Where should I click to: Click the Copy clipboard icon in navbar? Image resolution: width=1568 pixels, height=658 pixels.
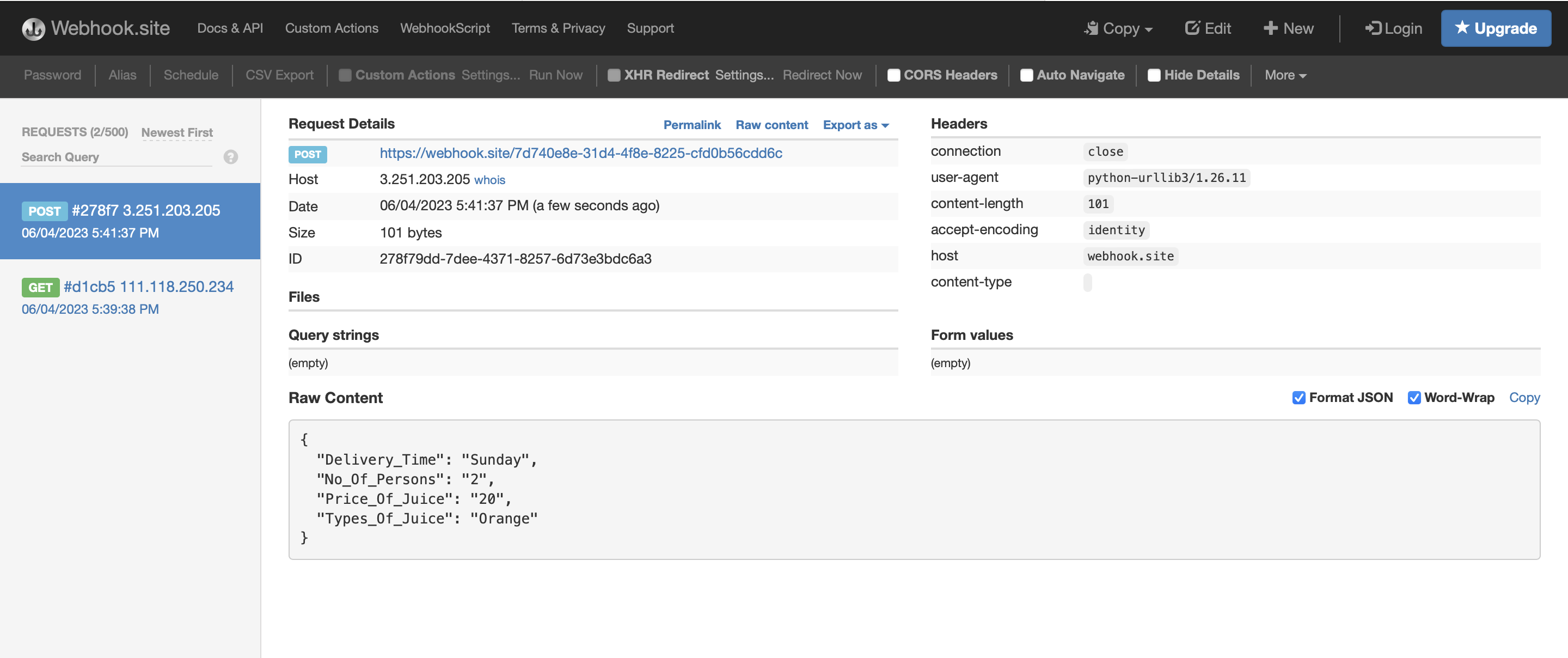pyautogui.click(x=1092, y=29)
